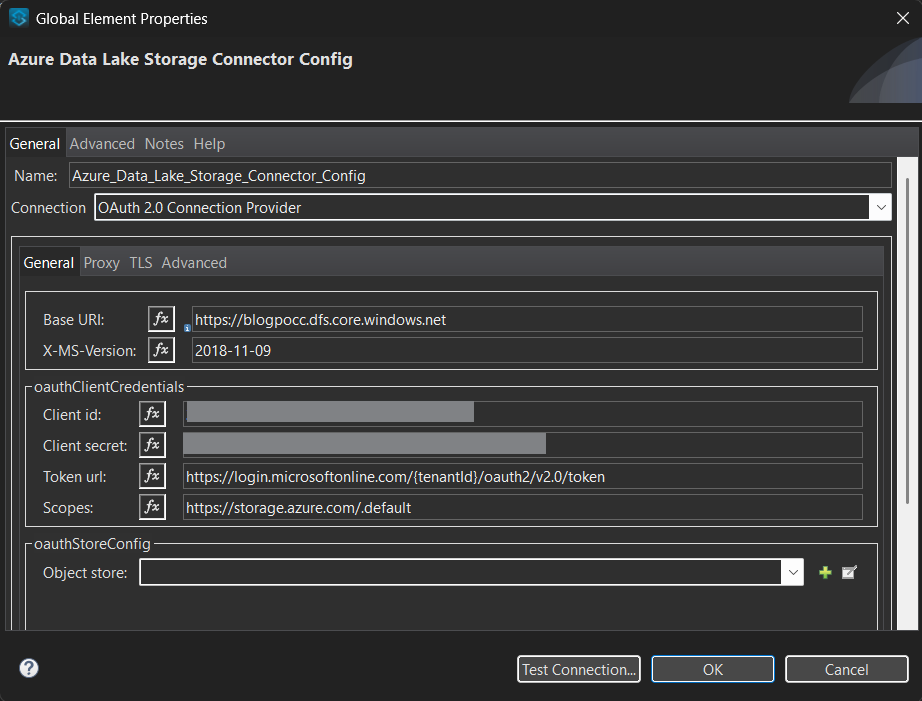Switch to the TLS tab
The width and height of the screenshot is (922, 701).
click(x=139, y=262)
